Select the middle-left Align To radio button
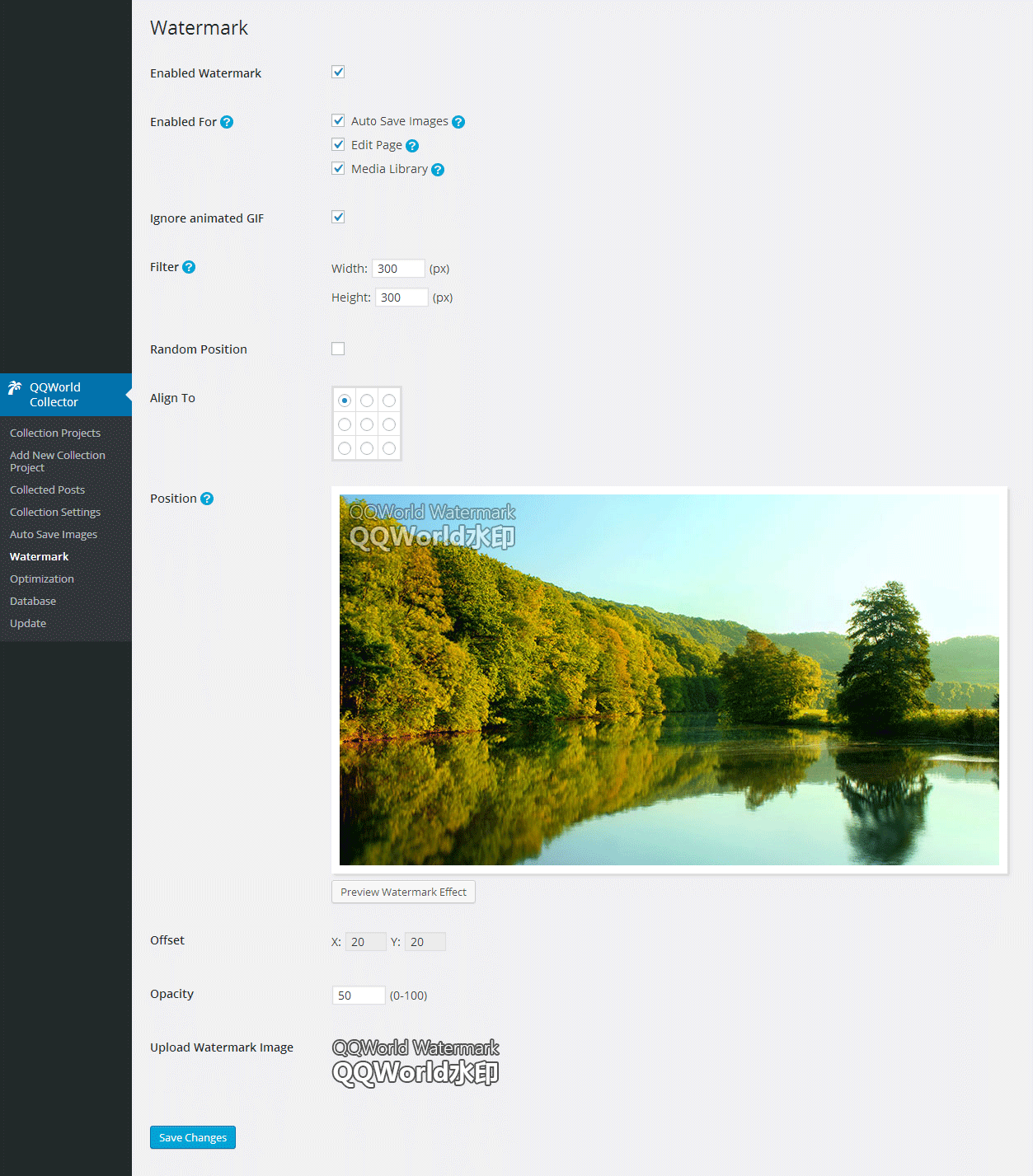Viewport: 1033px width, 1176px height. click(x=345, y=424)
